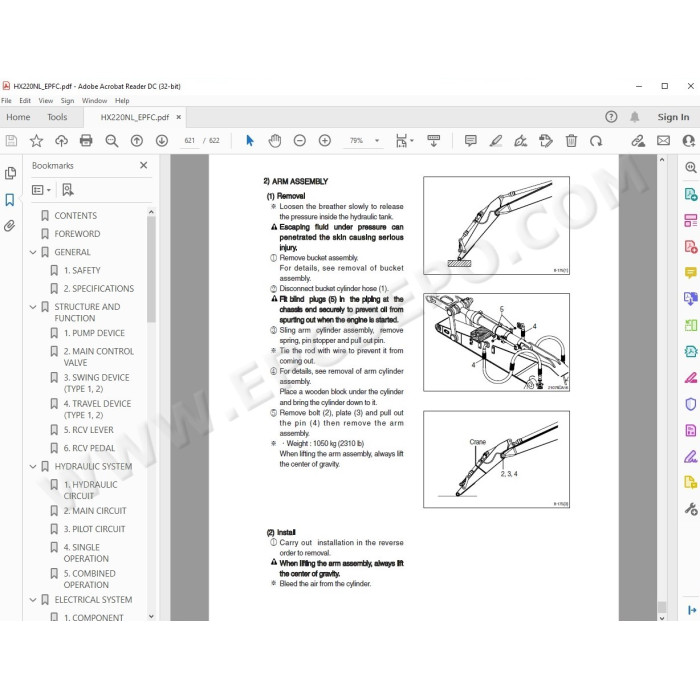Open the FOREWORD bookmark
Viewport: 700px width, 700px height.
click(77, 234)
